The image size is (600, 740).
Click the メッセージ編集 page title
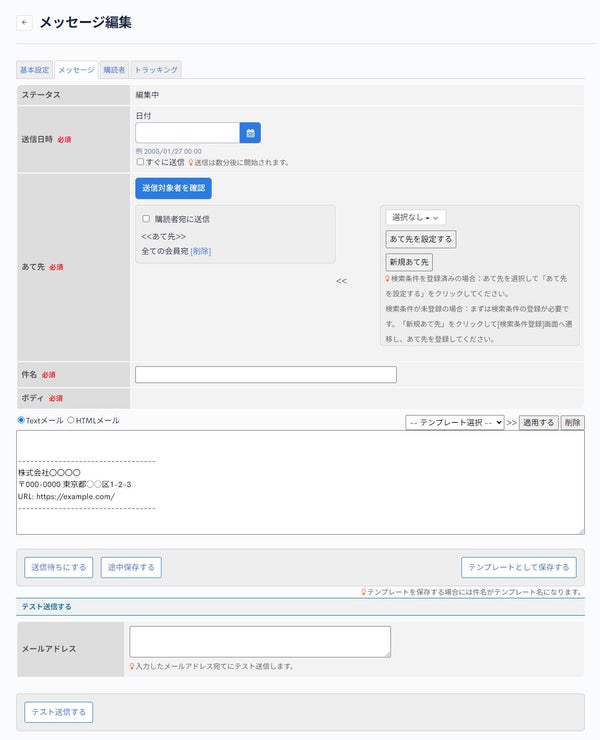click(x=85, y=22)
